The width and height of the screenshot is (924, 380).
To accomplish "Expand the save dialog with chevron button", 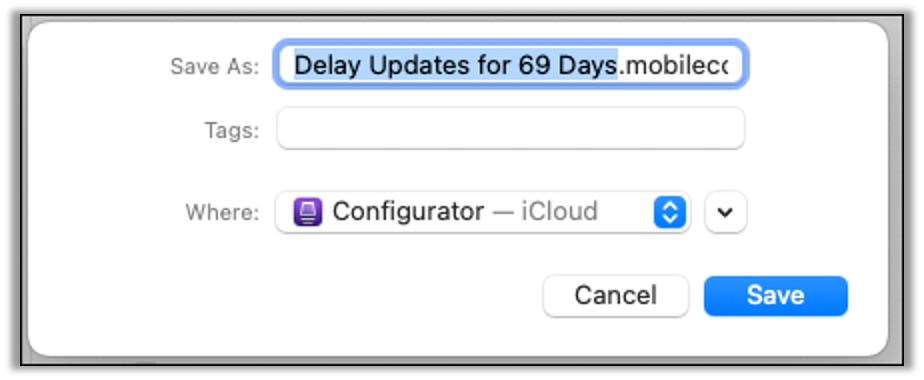I will pyautogui.click(x=725, y=212).
